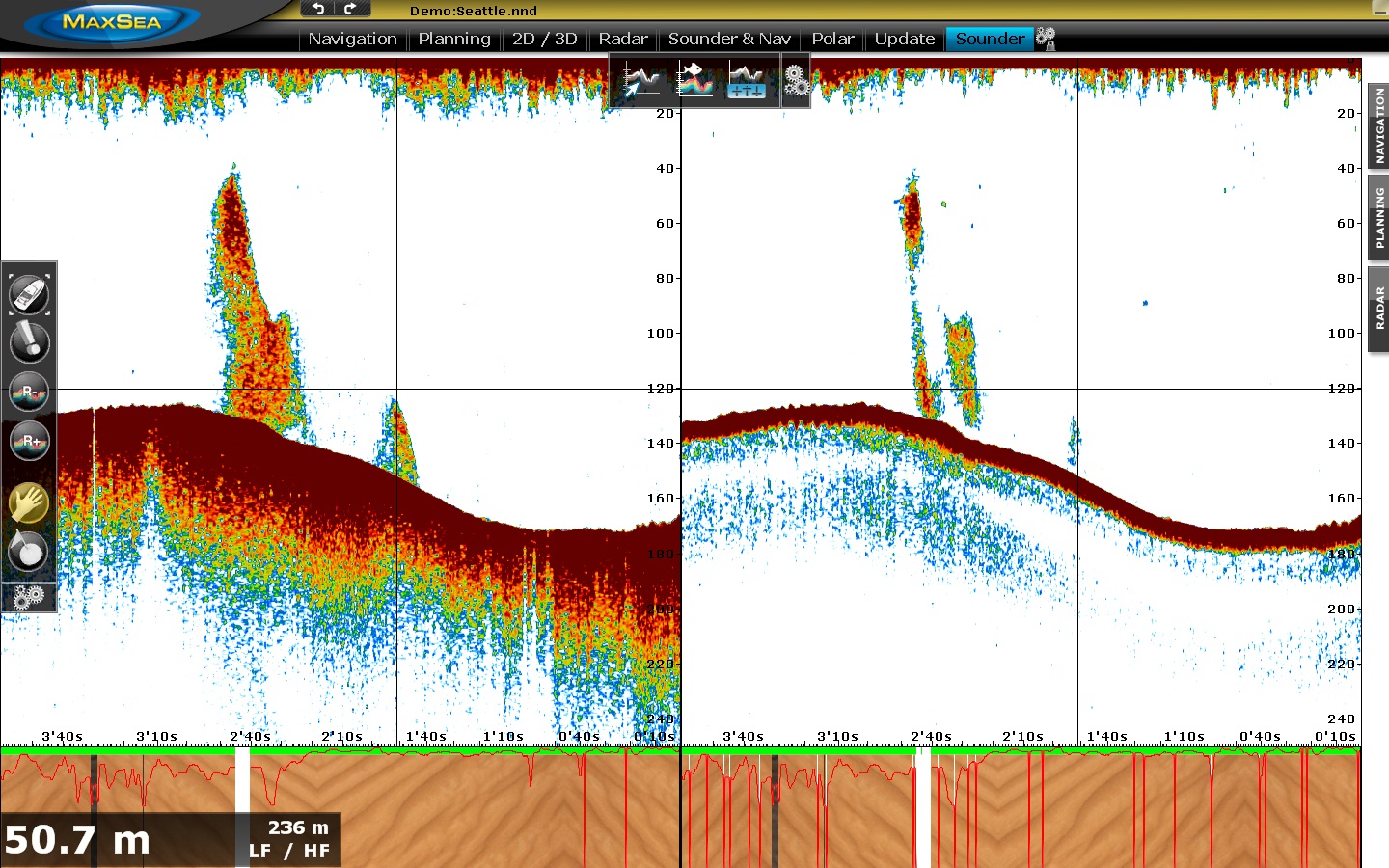Viewport: 1389px width, 868px height.
Task: Click the LF / HF frequency label
Action: (x=289, y=851)
